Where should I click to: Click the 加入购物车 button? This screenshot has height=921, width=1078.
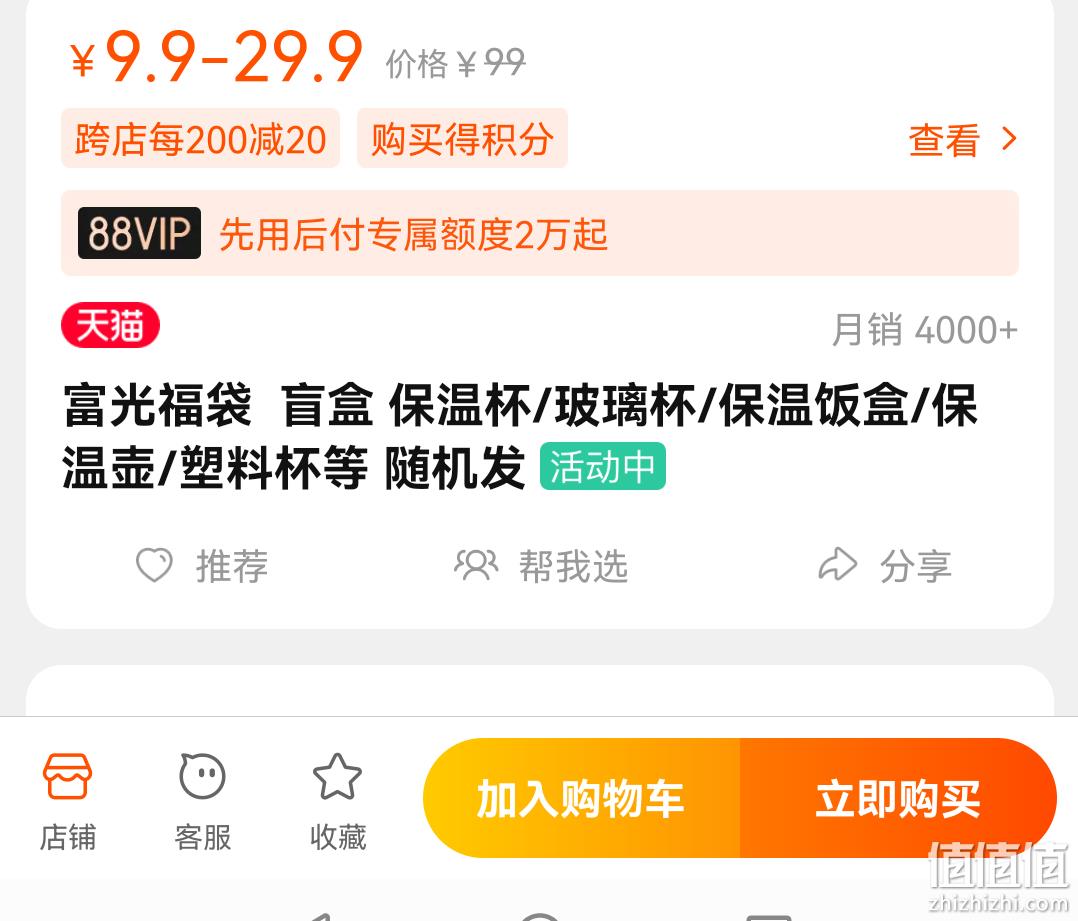582,798
